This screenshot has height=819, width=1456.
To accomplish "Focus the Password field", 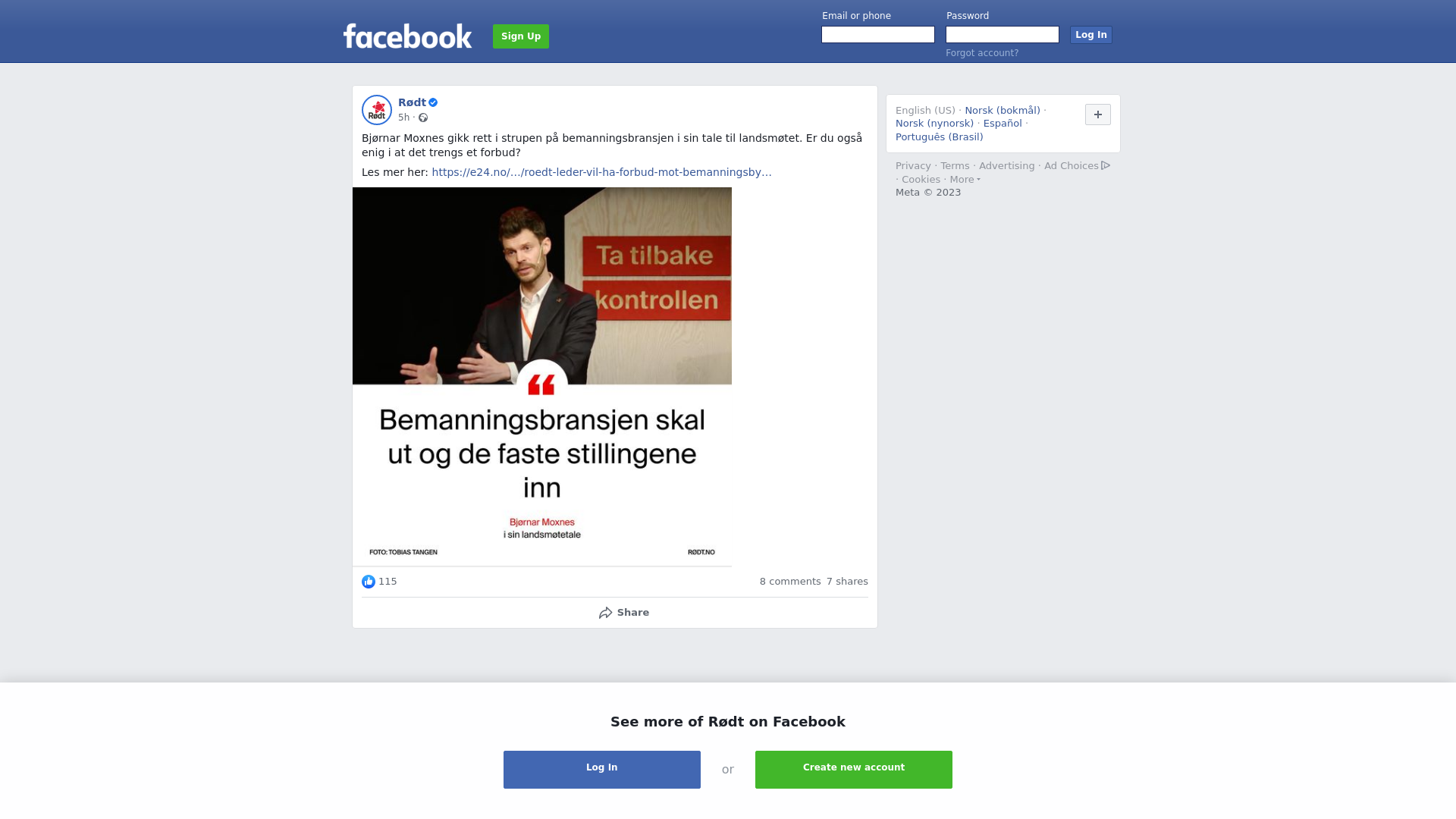I will 1003,35.
